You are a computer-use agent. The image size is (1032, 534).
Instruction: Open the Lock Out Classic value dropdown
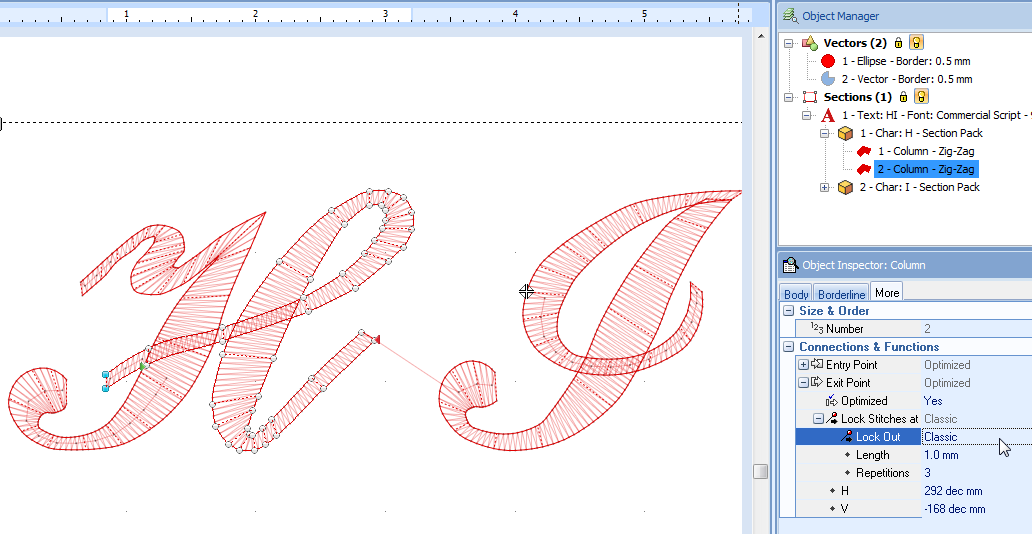[975, 437]
